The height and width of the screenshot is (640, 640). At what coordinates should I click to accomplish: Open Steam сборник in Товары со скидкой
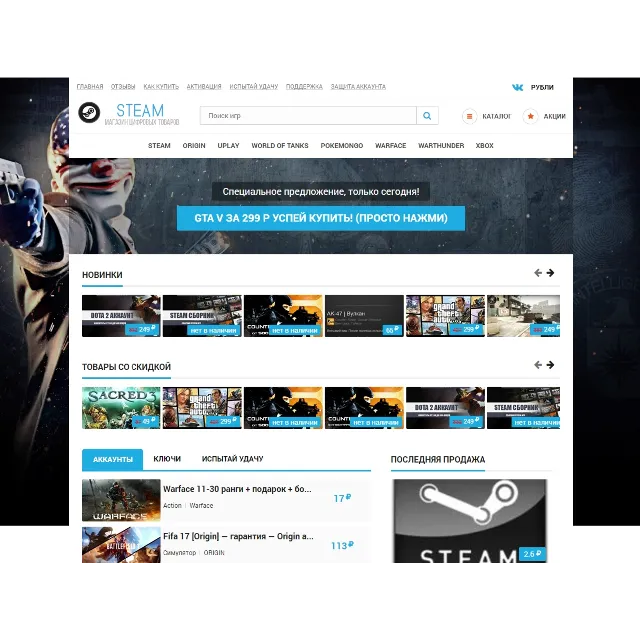coord(524,408)
